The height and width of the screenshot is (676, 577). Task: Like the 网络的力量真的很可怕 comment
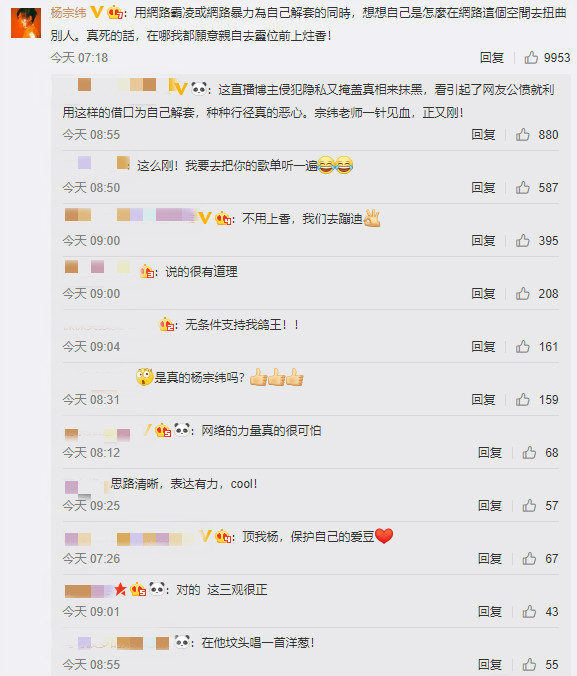pyautogui.click(x=529, y=453)
